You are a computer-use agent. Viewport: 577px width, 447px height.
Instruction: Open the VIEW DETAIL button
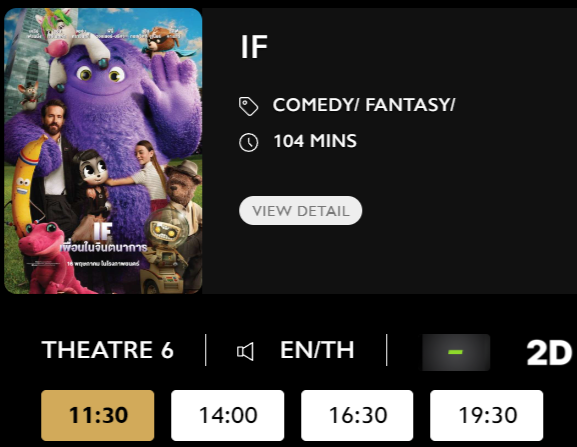[x=300, y=210]
